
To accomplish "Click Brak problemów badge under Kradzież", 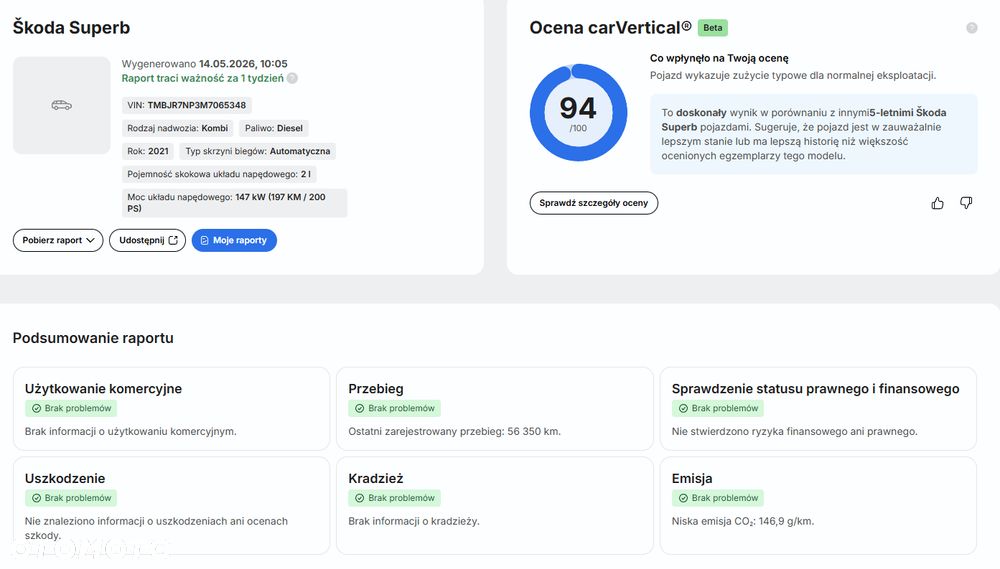I will [x=394, y=498].
